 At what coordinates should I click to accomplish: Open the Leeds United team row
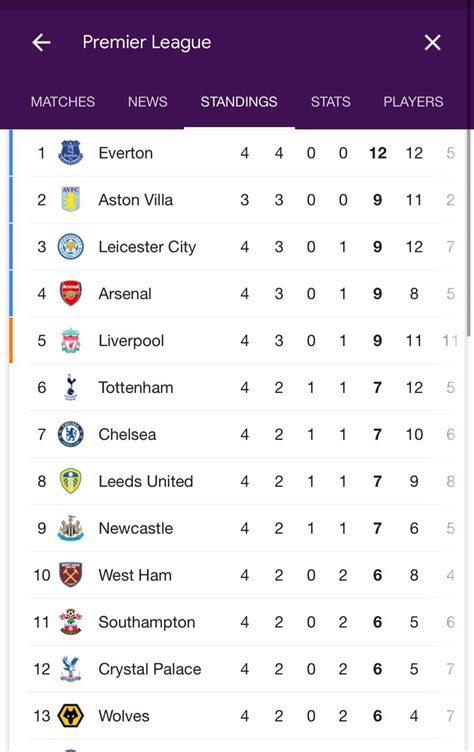[x=237, y=481]
